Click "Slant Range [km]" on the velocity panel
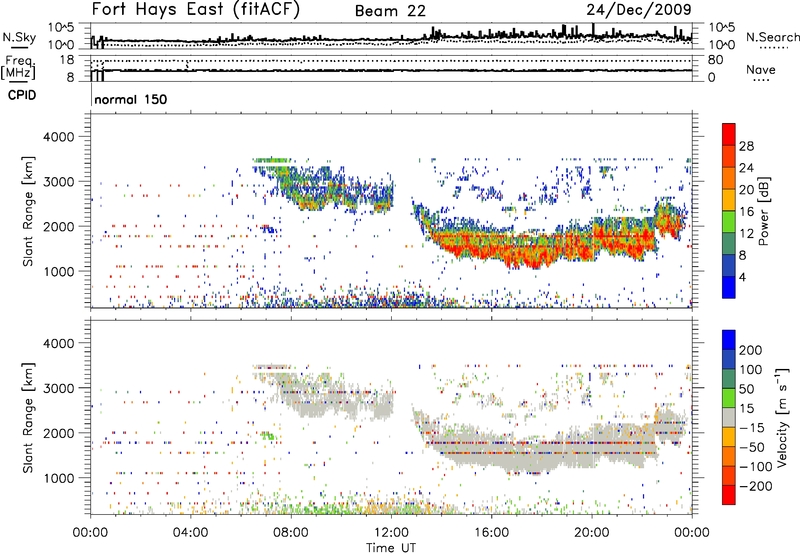Screen dimensions: 800x554 tap(28, 418)
